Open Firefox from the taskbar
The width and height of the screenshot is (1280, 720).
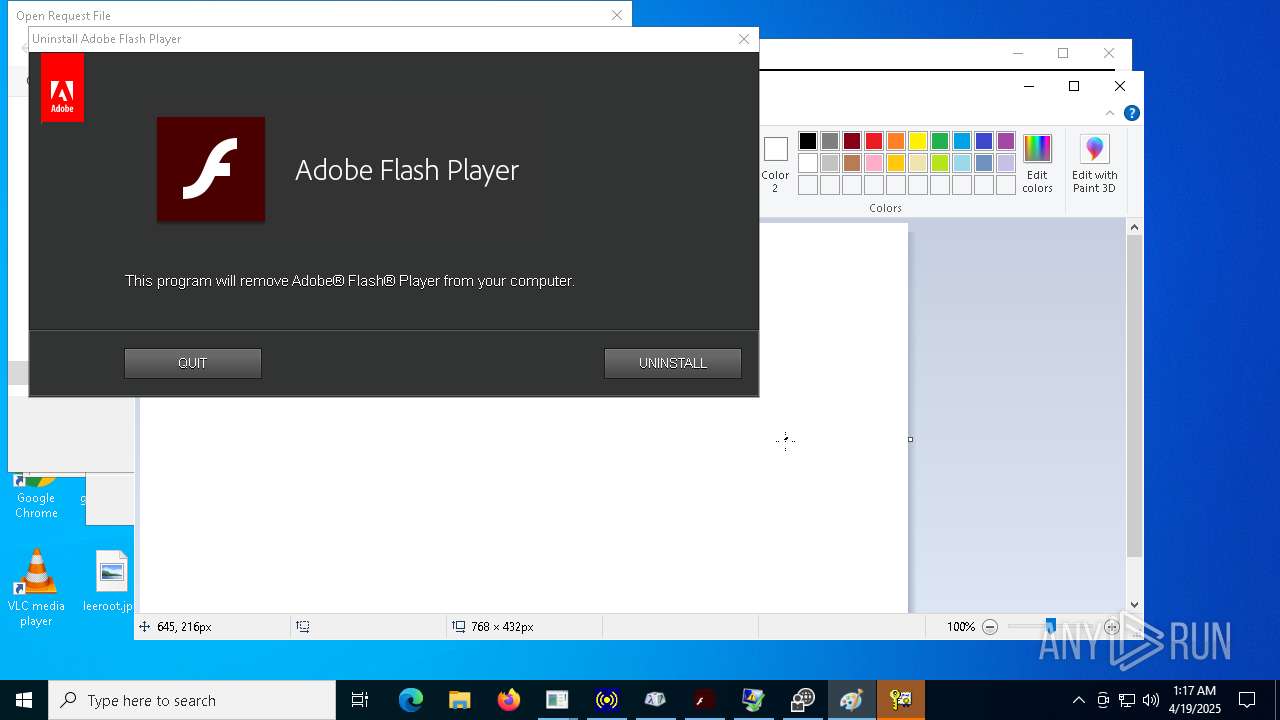(509, 700)
